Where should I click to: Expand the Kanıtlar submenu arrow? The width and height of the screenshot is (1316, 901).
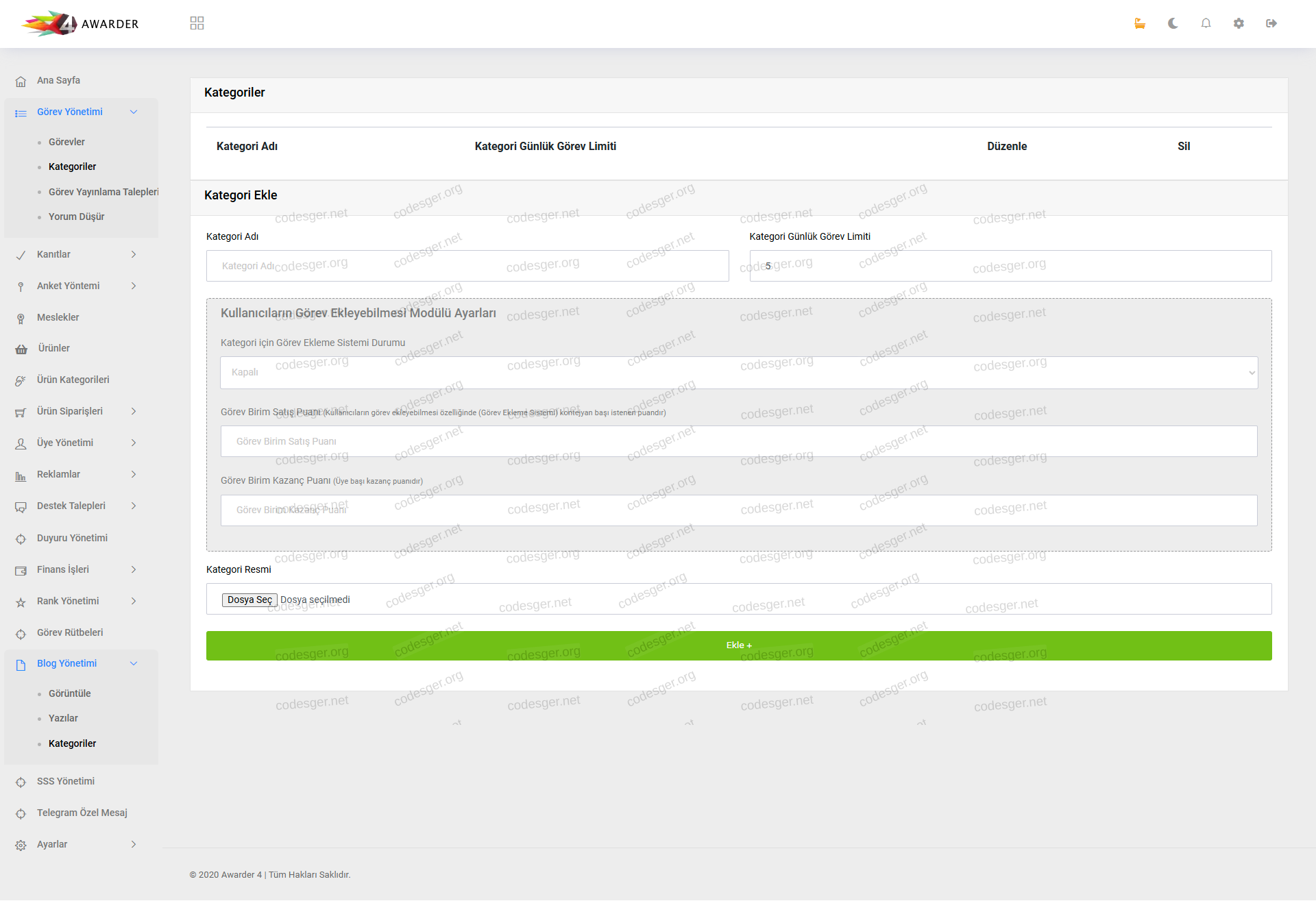click(x=134, y=254)
